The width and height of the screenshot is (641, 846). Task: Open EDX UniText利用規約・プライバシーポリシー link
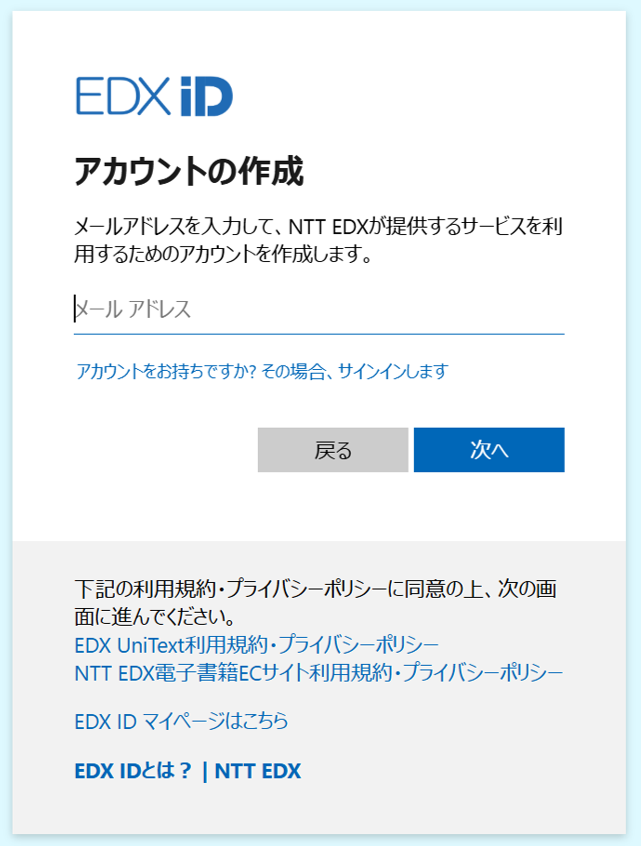click(256, 645)
